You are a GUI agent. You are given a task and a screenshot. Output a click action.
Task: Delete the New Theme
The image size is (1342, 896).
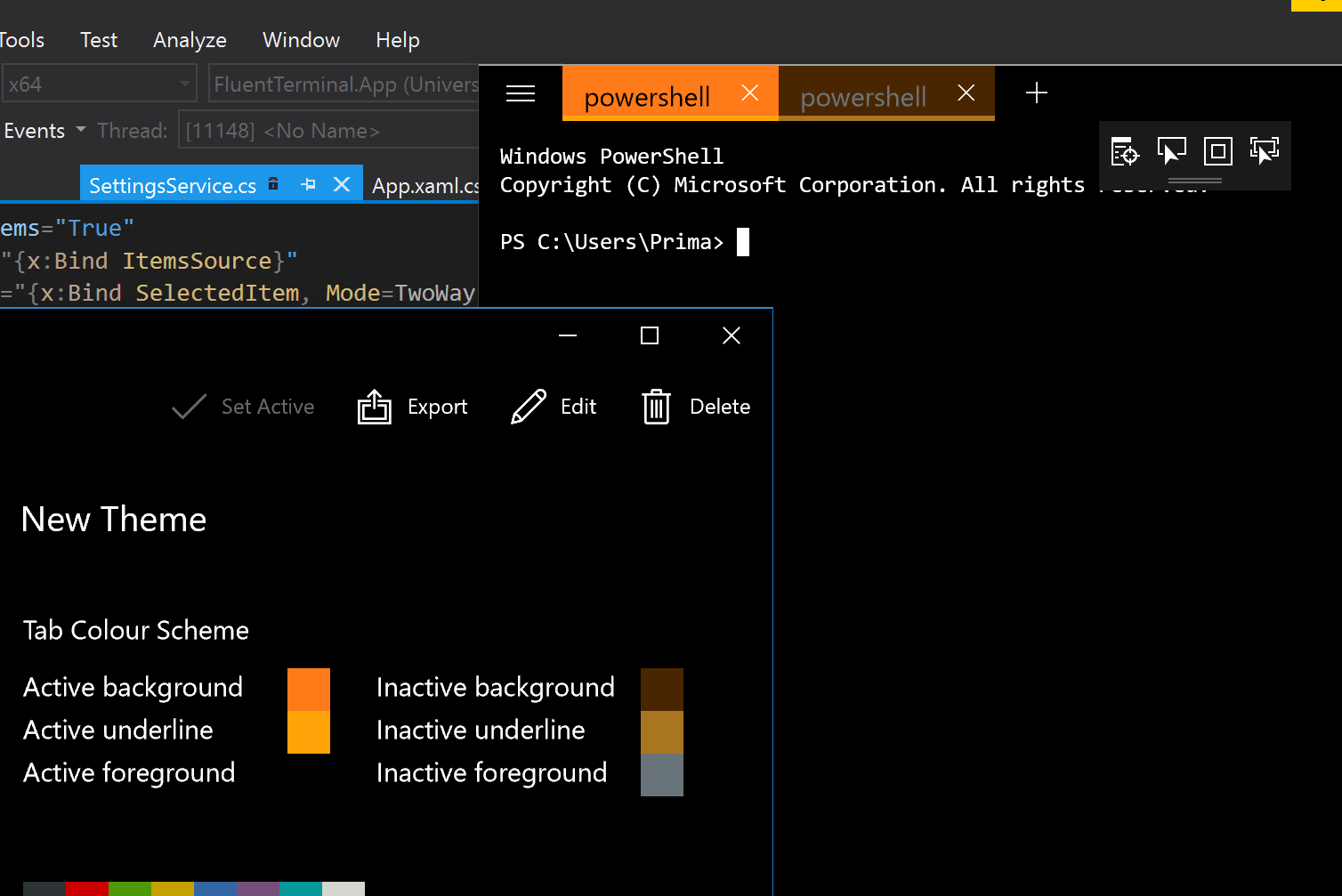pos(695,407)
